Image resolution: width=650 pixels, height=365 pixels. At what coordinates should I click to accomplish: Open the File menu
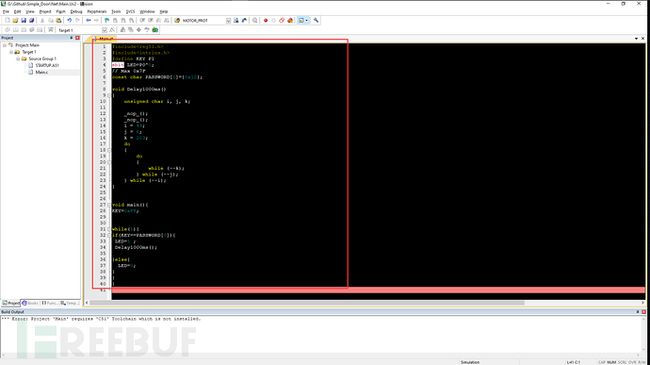[6, 12]
